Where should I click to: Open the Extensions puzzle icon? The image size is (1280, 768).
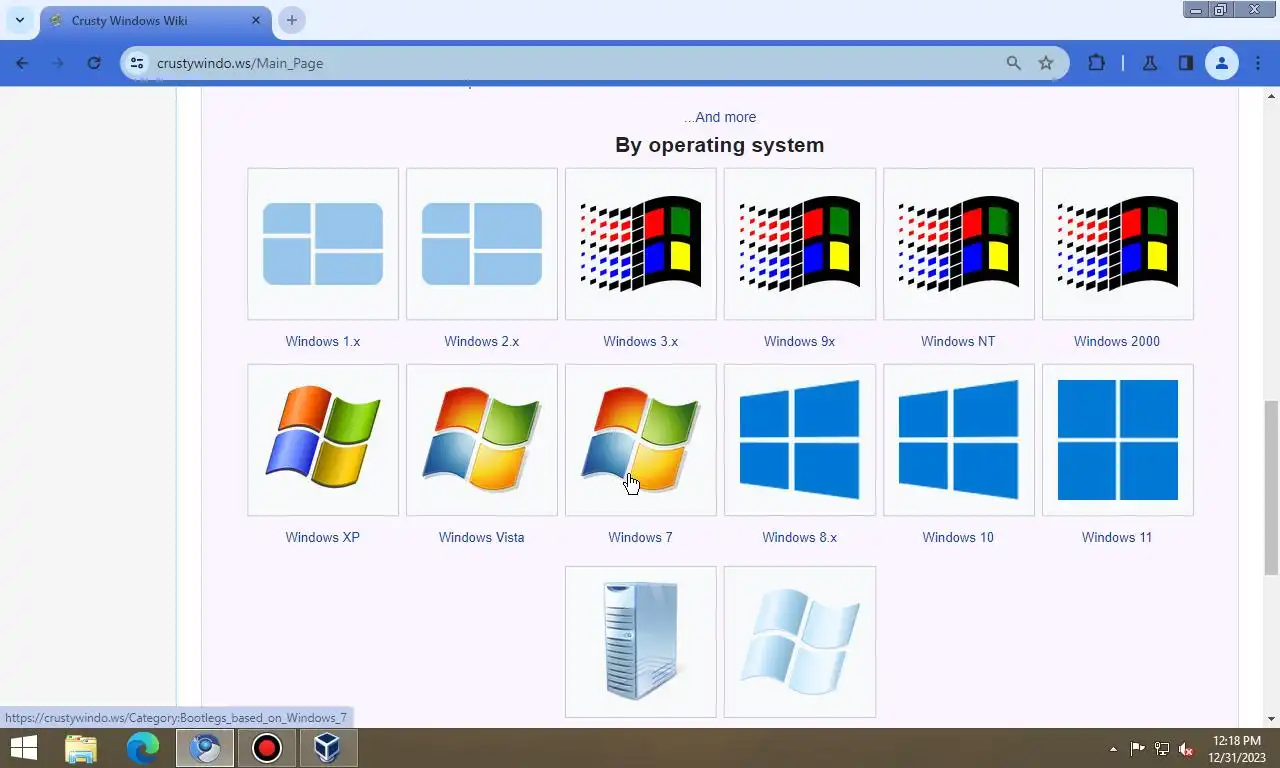click(x=1097, y=63)
